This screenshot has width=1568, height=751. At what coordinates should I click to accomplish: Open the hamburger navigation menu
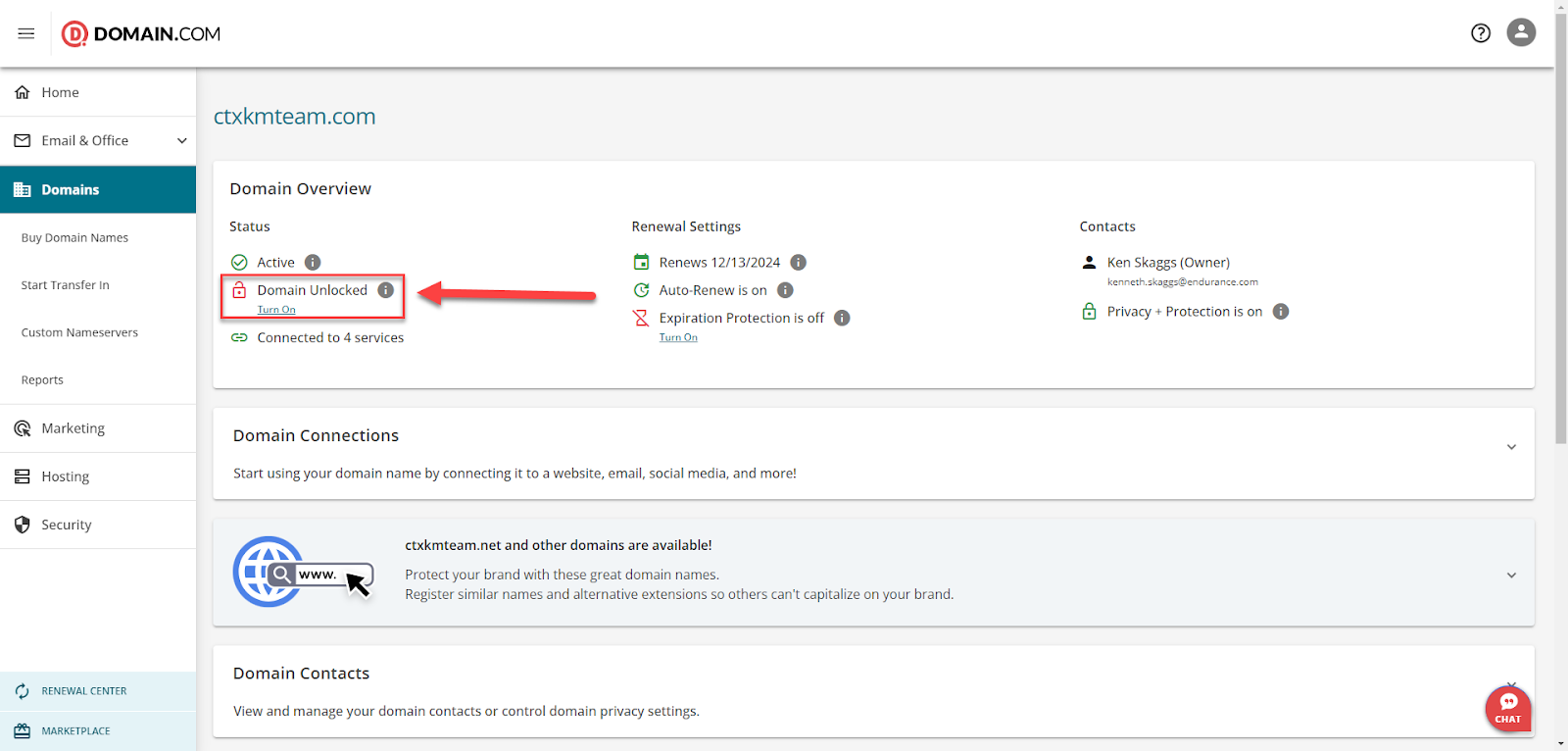(x=26, y=33)
